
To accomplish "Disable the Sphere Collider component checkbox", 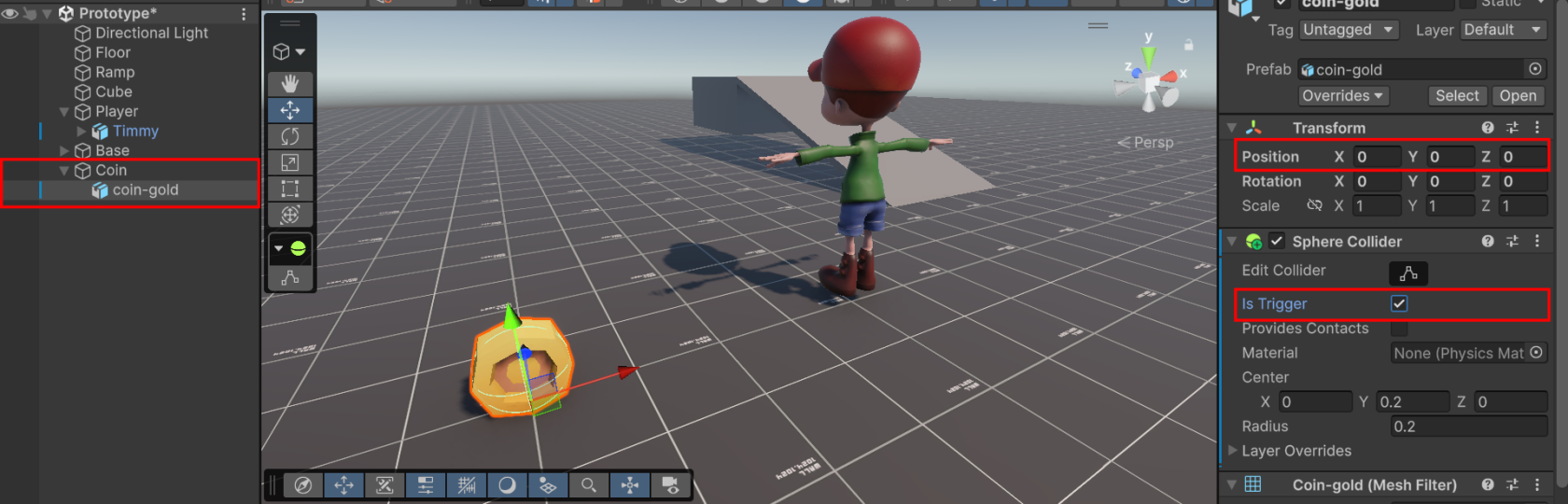I will [1277, 241].
